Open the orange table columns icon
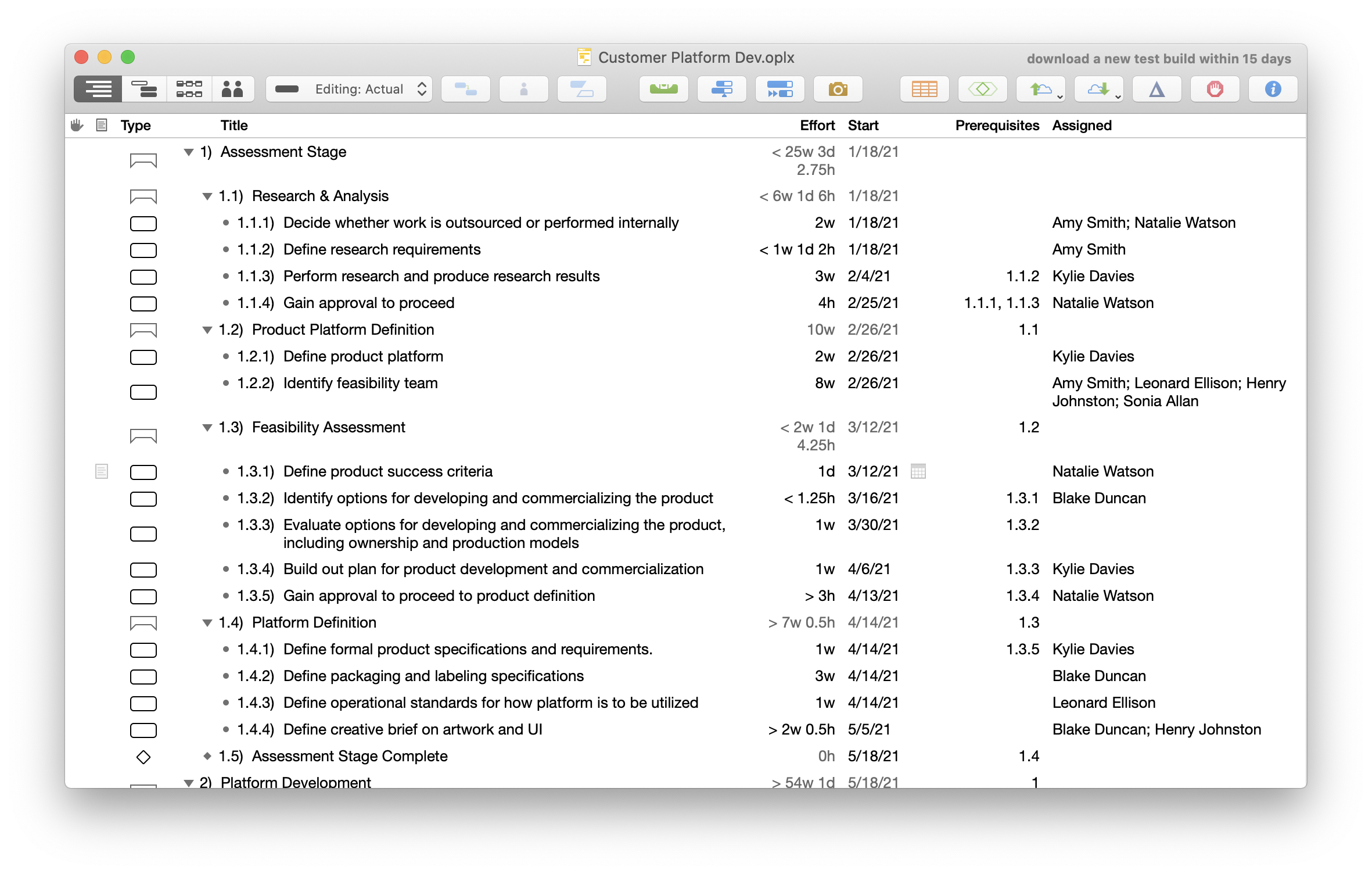This screenshot has height=874, width=1372. click(925, 89)
